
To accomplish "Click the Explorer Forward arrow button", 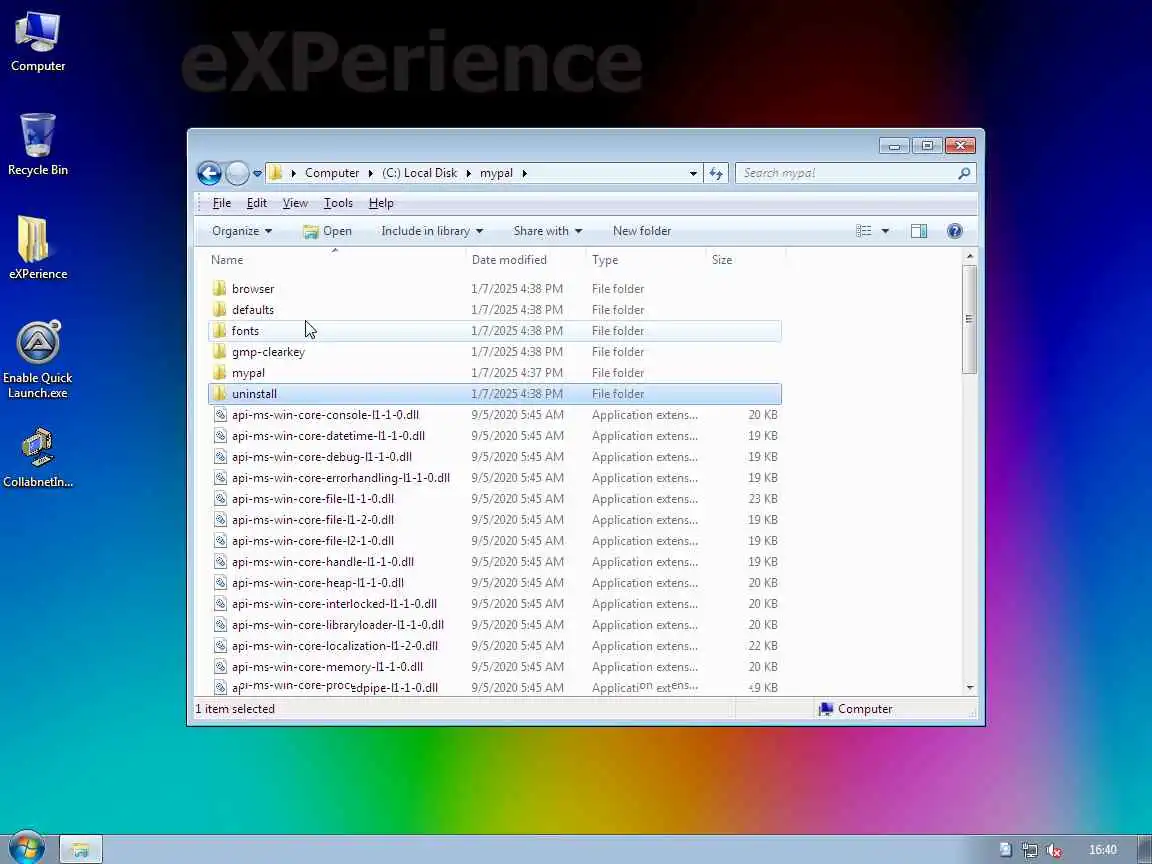I will pyautogui.click(x=237, y=173).
